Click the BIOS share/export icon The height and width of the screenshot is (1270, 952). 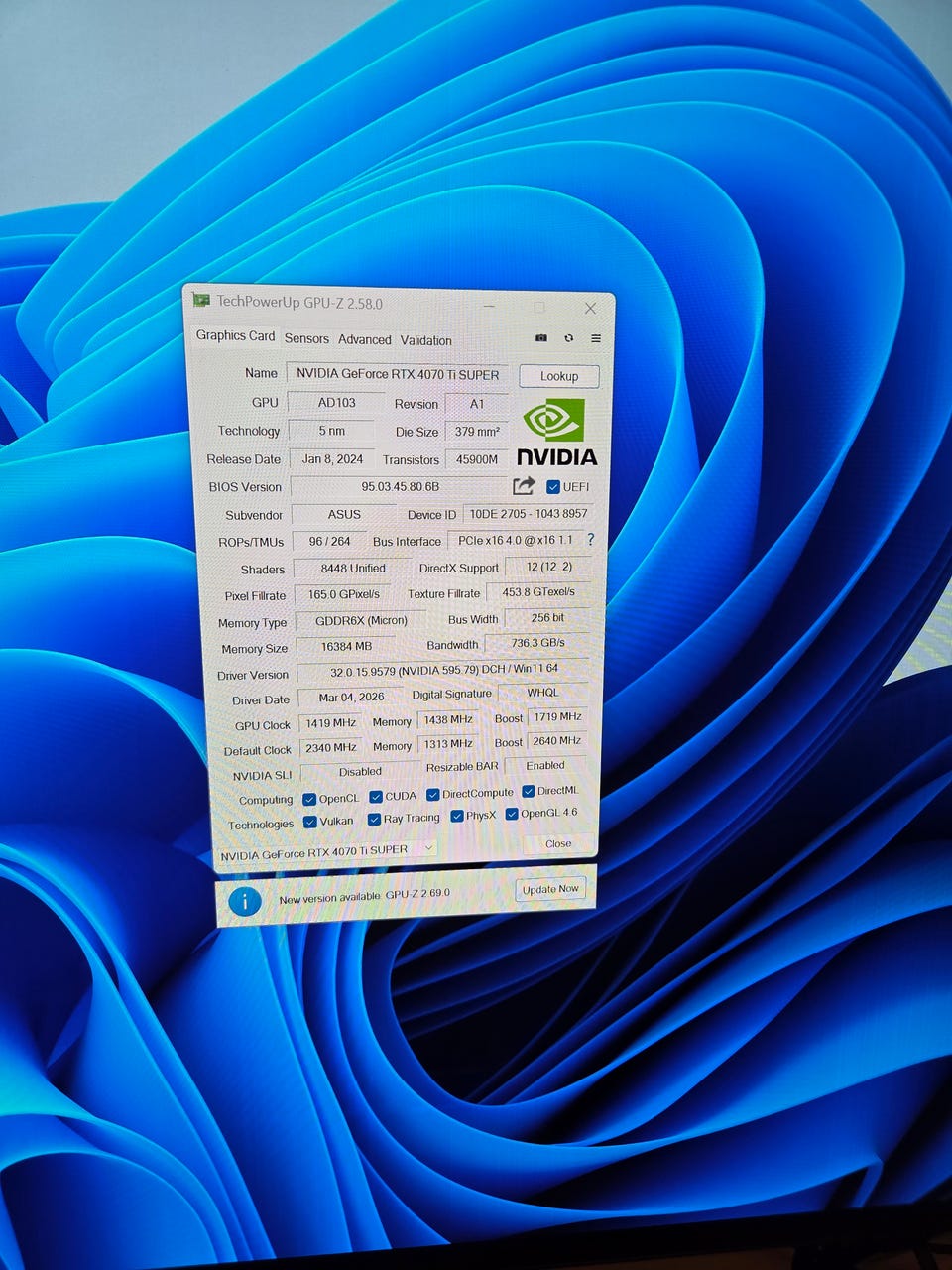pos(524,485)
